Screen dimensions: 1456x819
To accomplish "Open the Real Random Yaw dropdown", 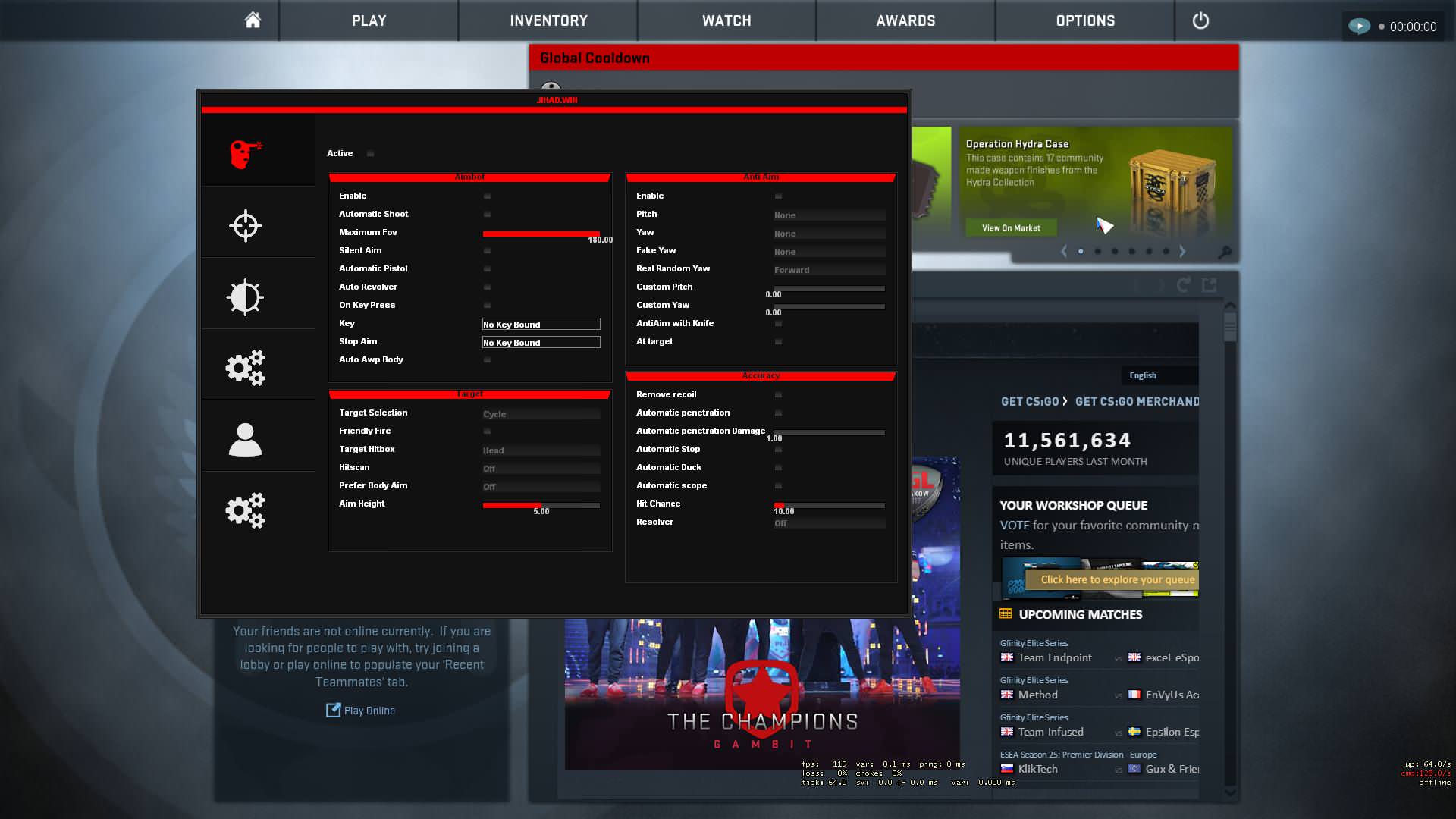I will 829,270.
